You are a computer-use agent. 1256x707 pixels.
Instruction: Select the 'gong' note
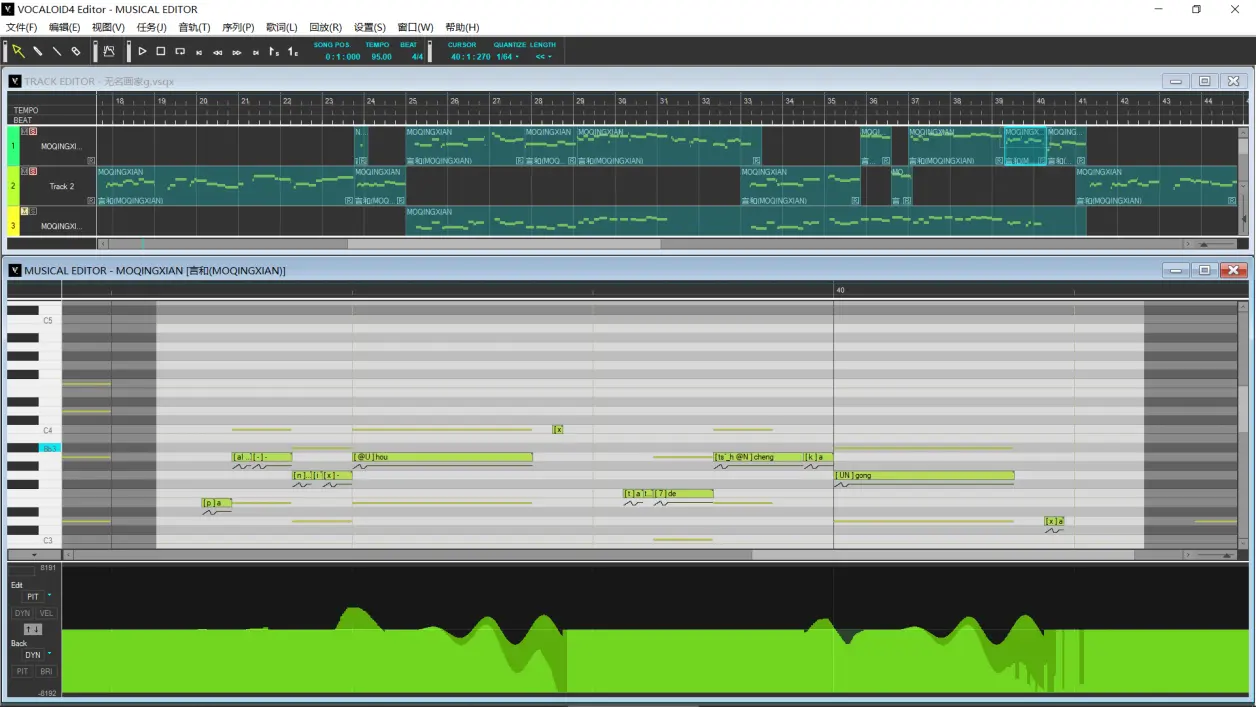924,475
